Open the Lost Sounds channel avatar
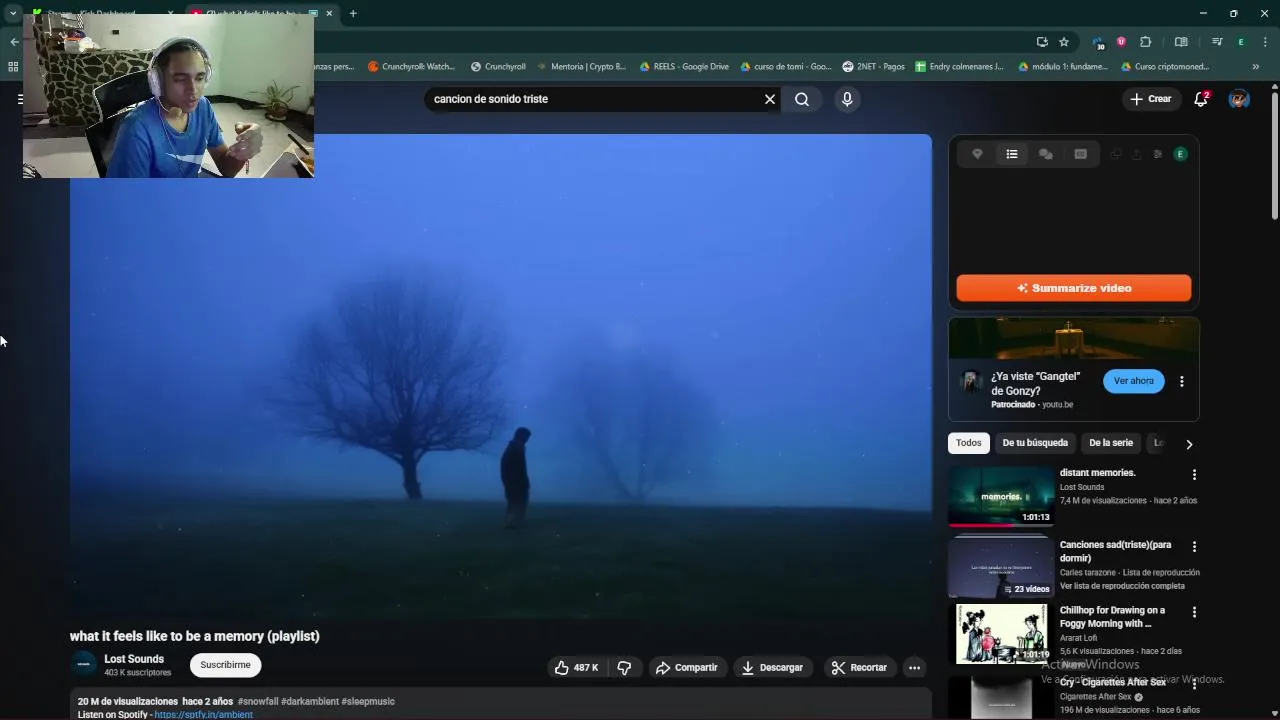Screen dimensions: 1280x720 tap(85, 664)
